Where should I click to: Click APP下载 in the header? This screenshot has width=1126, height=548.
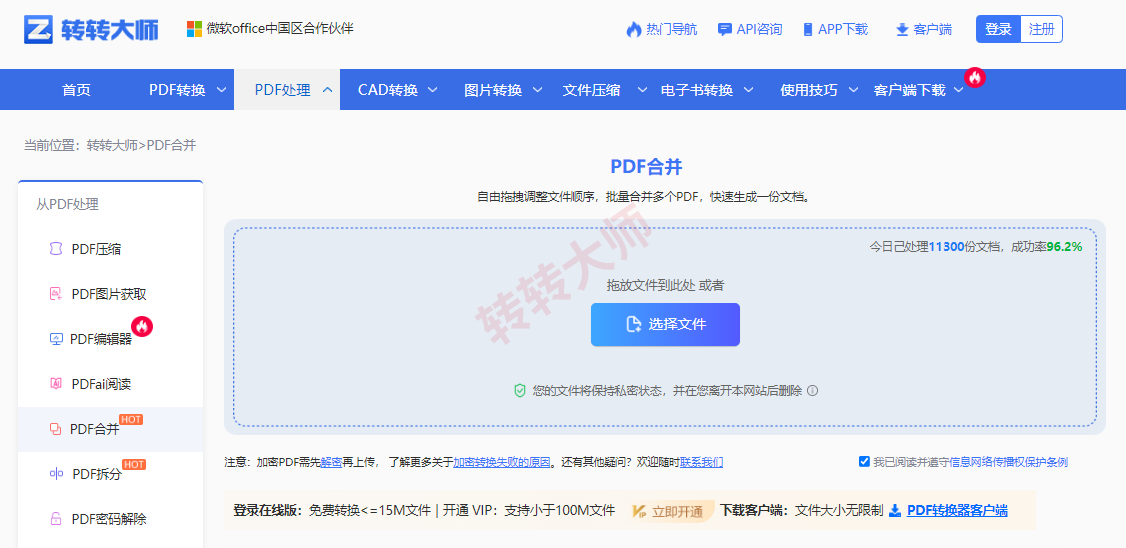click(x=843, y=29)
